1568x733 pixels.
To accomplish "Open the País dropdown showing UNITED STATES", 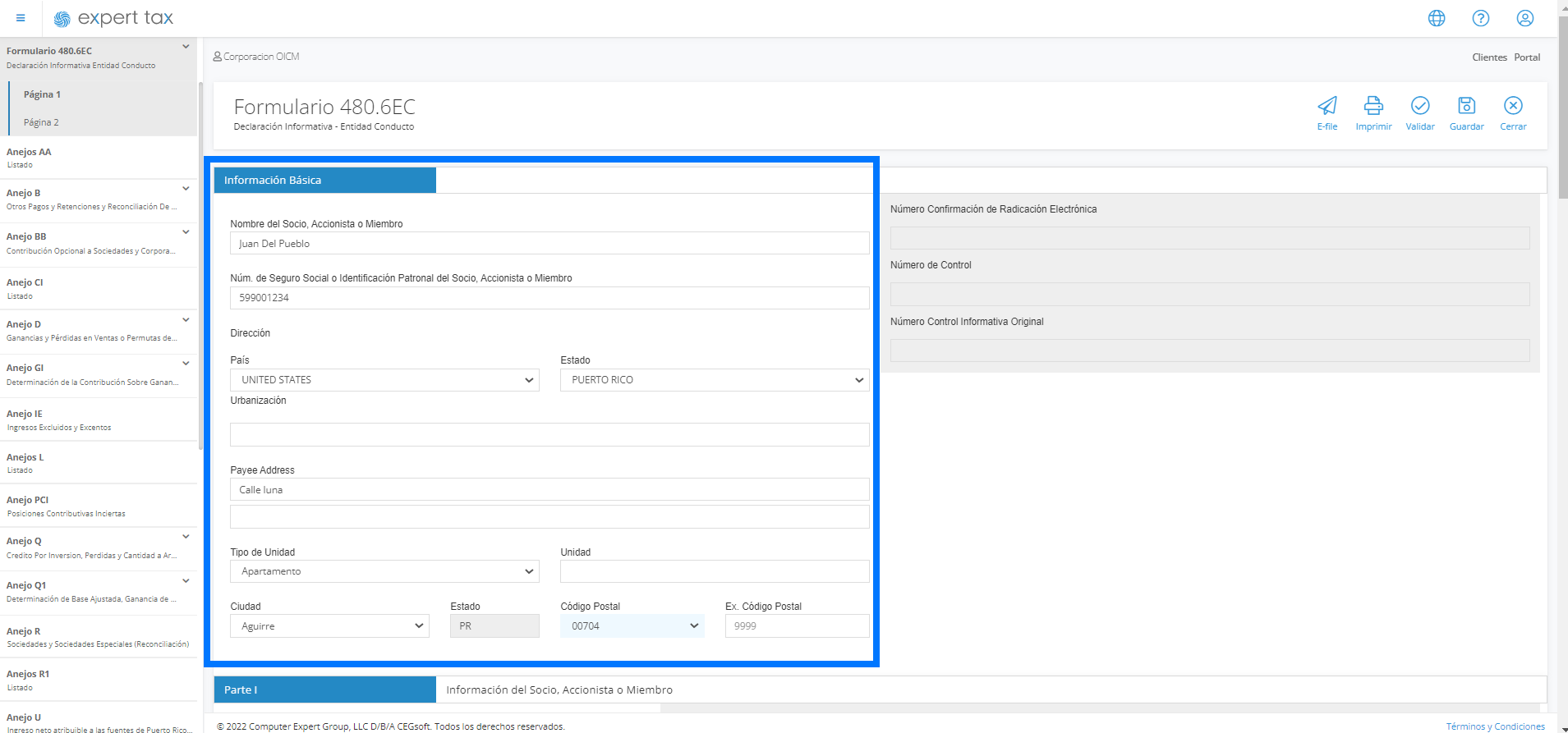I will pyautogui.click(x=384, y=380).
